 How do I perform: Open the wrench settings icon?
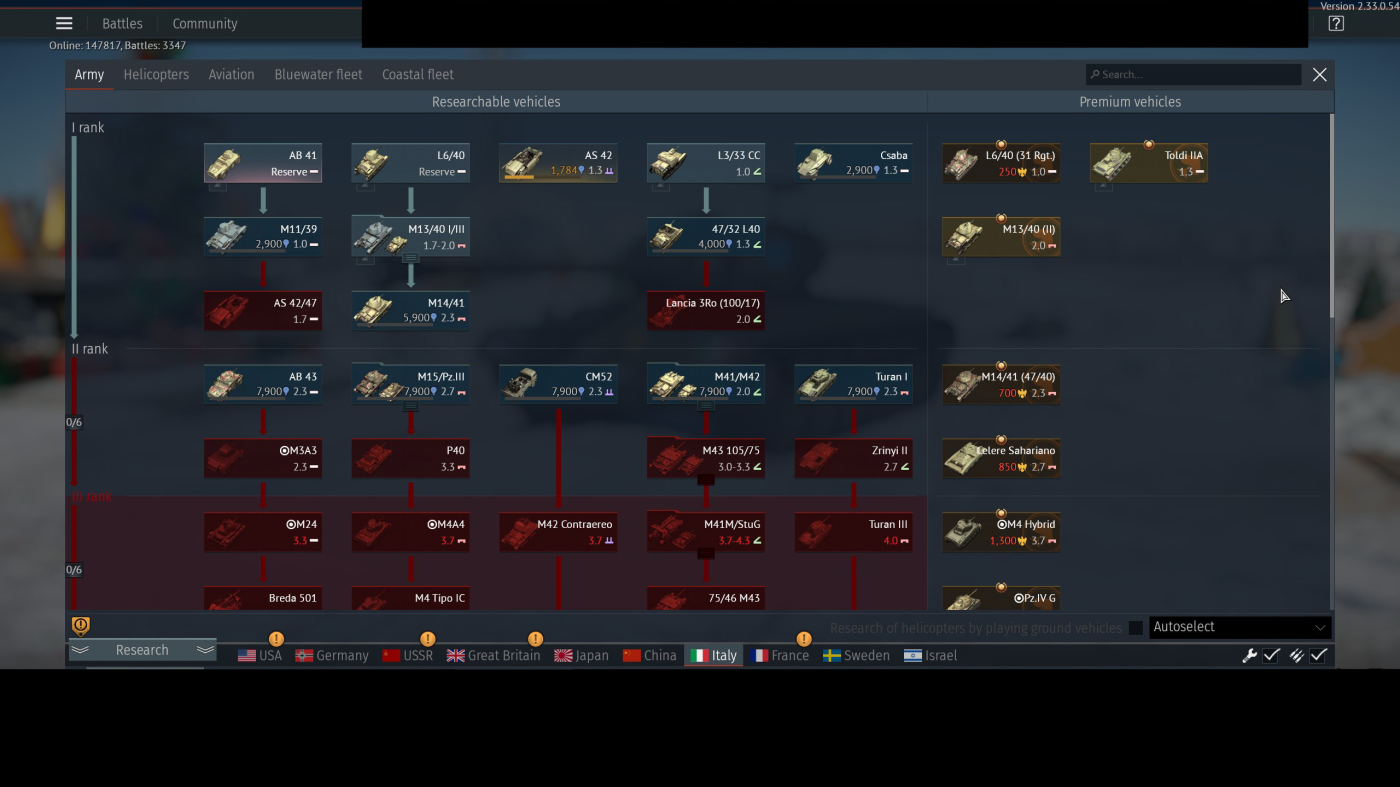1249,656
